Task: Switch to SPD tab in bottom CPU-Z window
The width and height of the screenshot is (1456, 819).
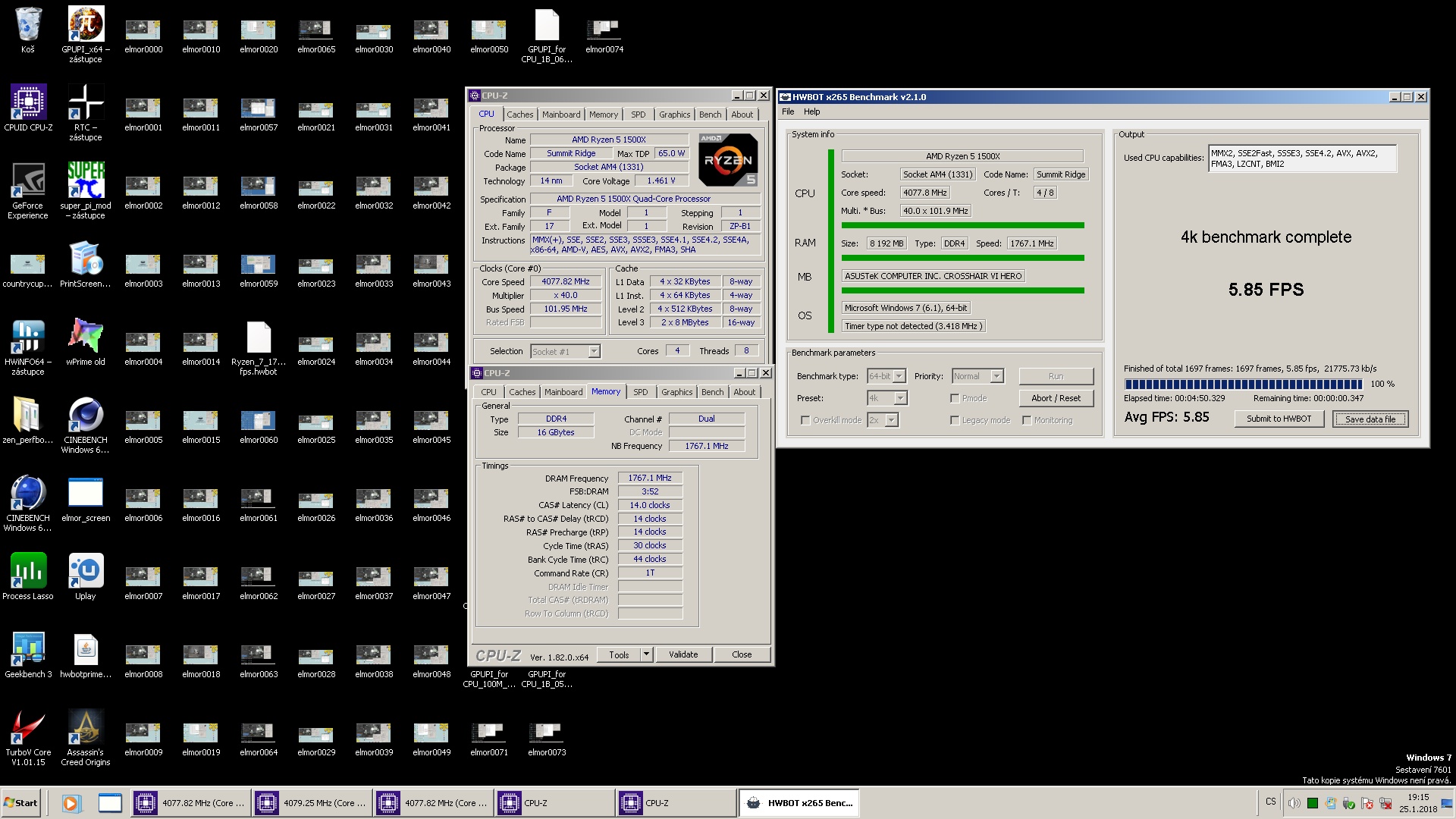Action: pos(641,392)
